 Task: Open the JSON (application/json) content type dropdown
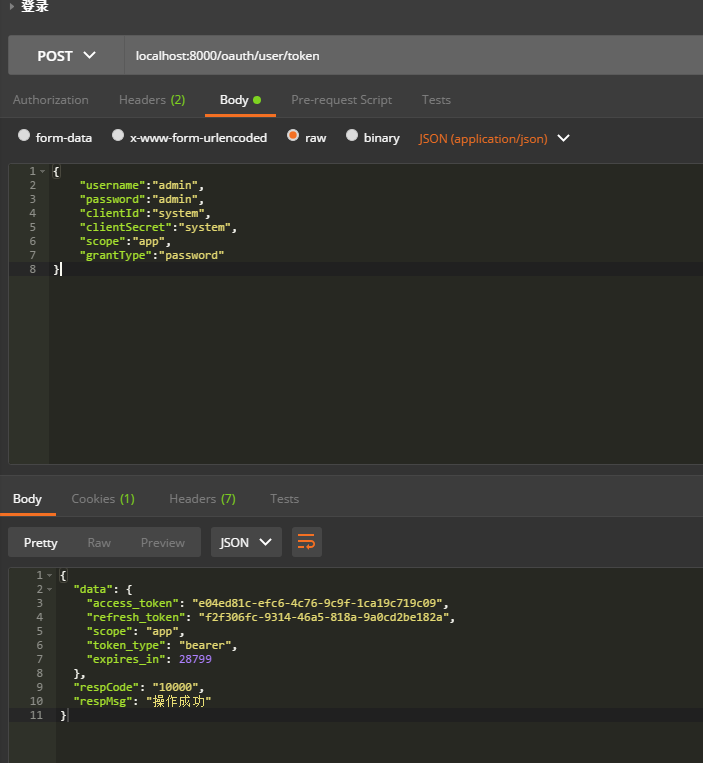pyautogui.click(x=494, y=139)
